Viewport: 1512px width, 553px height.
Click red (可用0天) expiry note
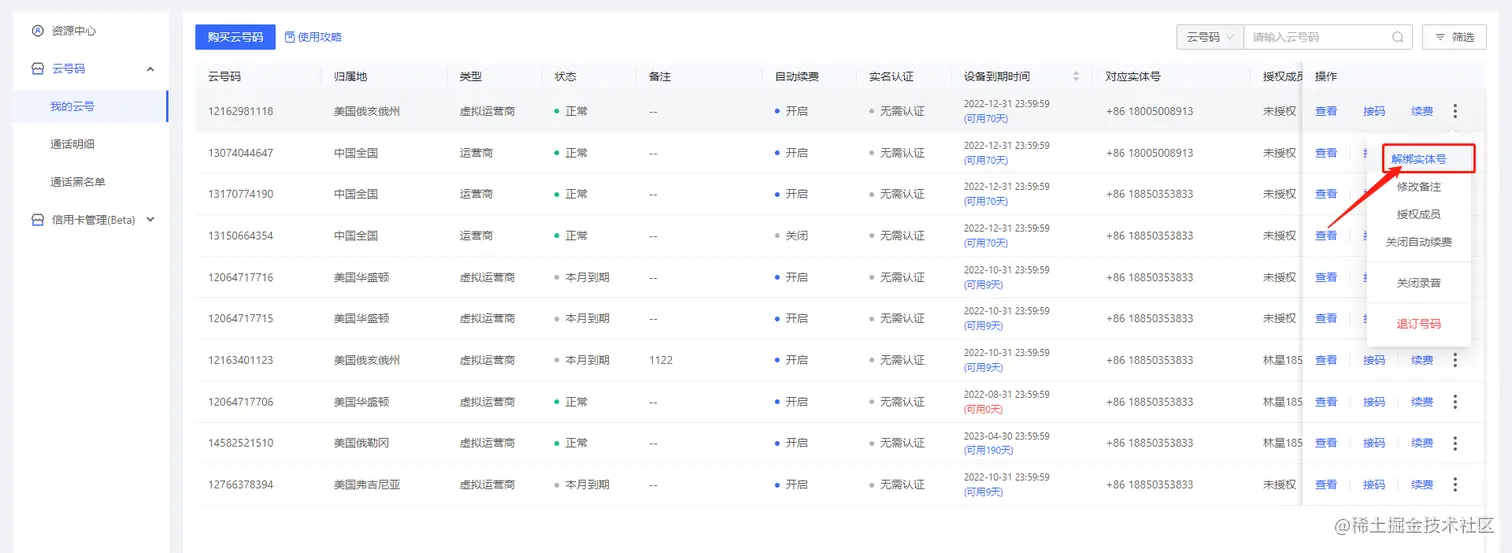pyautogui.click(x=983, y=409)
